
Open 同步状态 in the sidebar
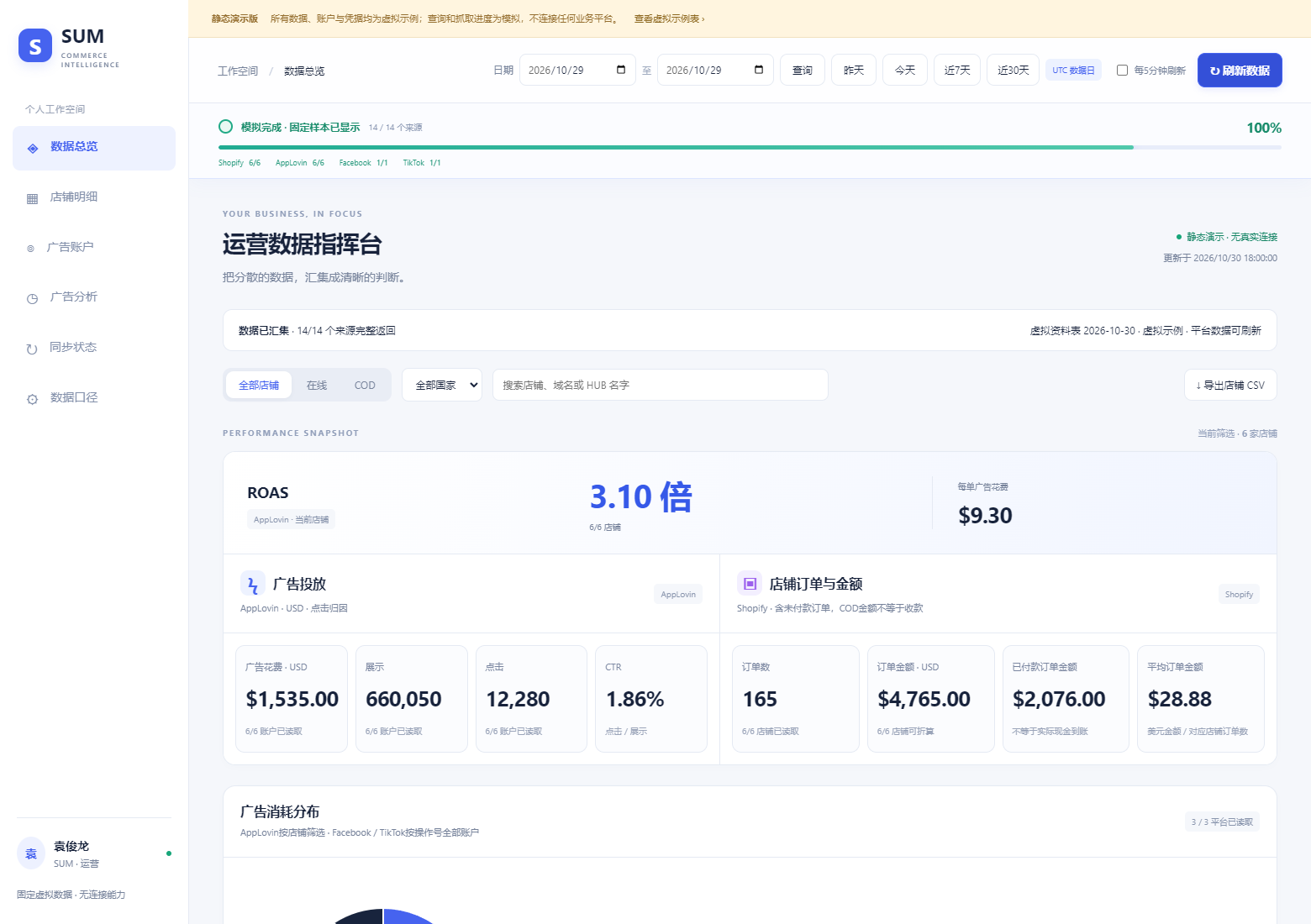94,347
